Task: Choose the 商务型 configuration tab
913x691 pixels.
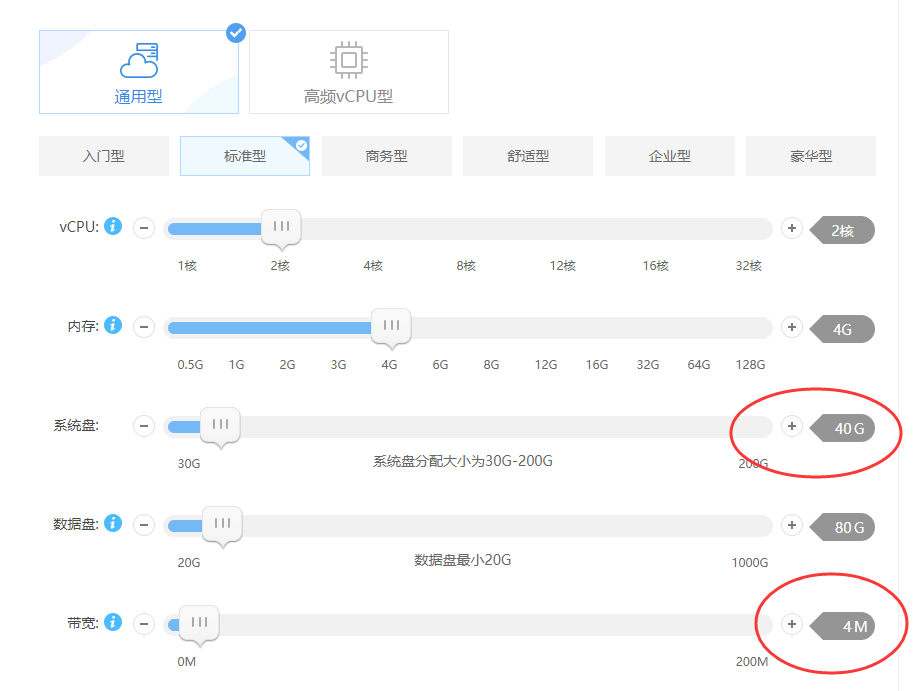Action: [386, 156]
